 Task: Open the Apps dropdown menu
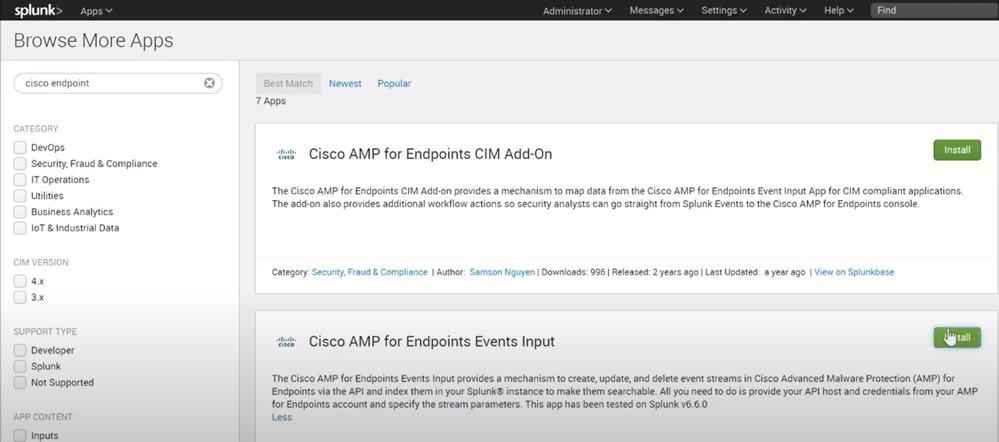[96, 10]
